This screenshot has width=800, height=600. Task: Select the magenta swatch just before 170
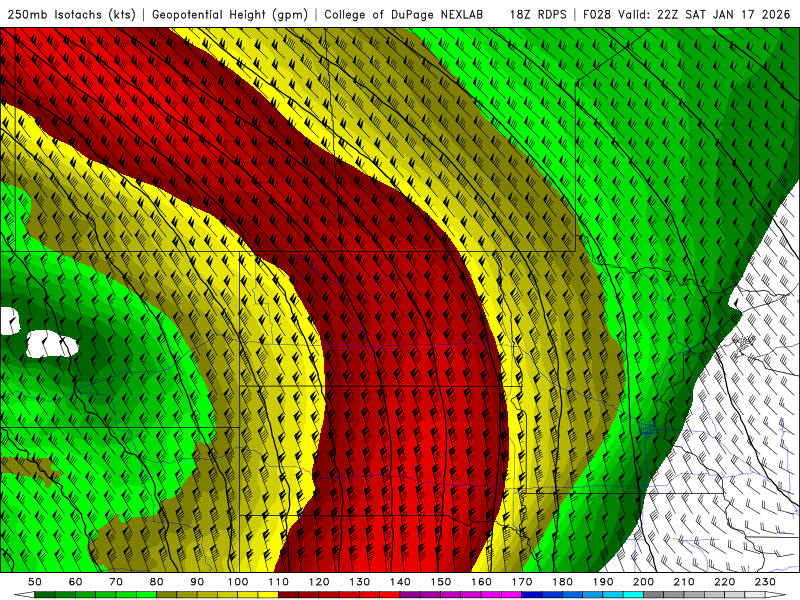pos(512,595)
